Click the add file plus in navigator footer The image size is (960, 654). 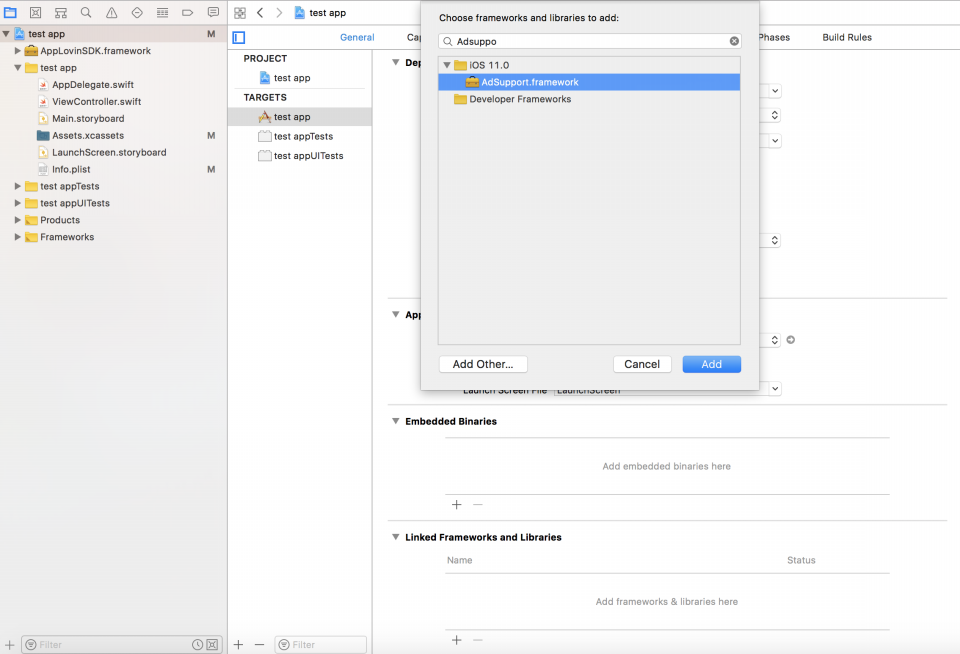pyautogui.click(x=10, y=644)
